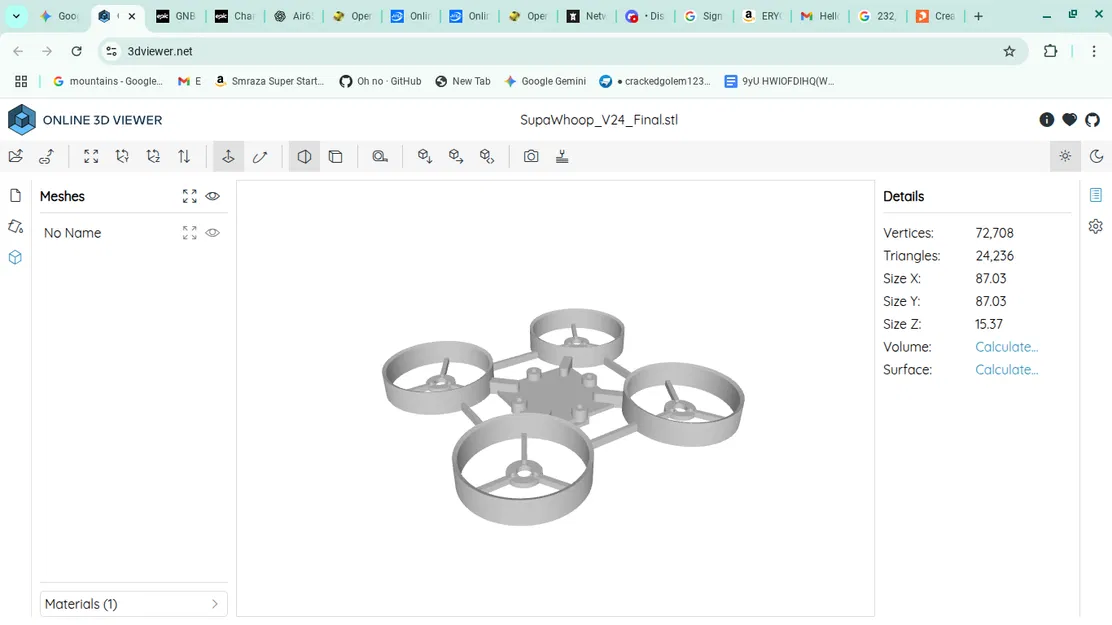Import a model from a URL

(46, 156)
